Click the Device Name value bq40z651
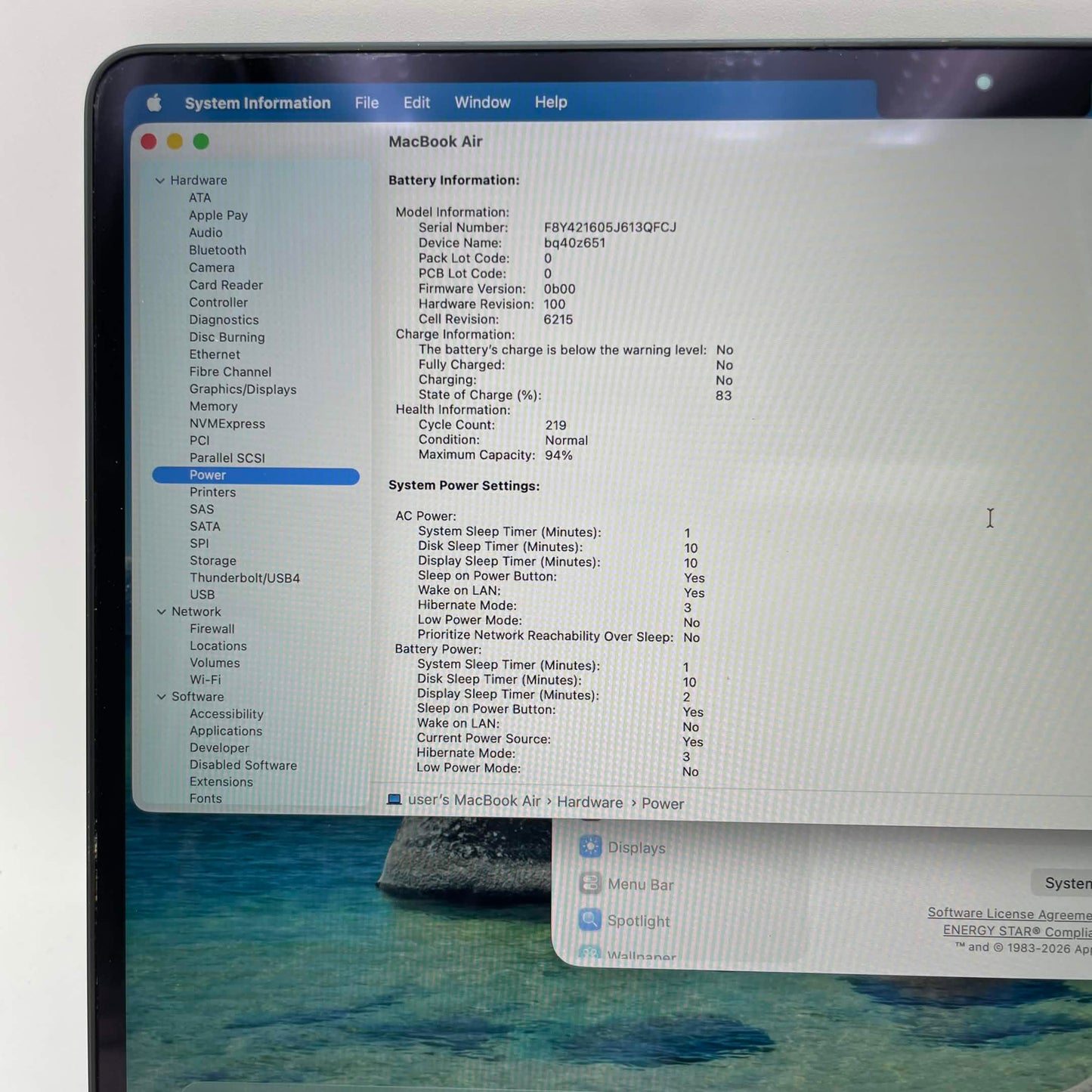Screen dimensions: 1092x1092 [574, 243]
